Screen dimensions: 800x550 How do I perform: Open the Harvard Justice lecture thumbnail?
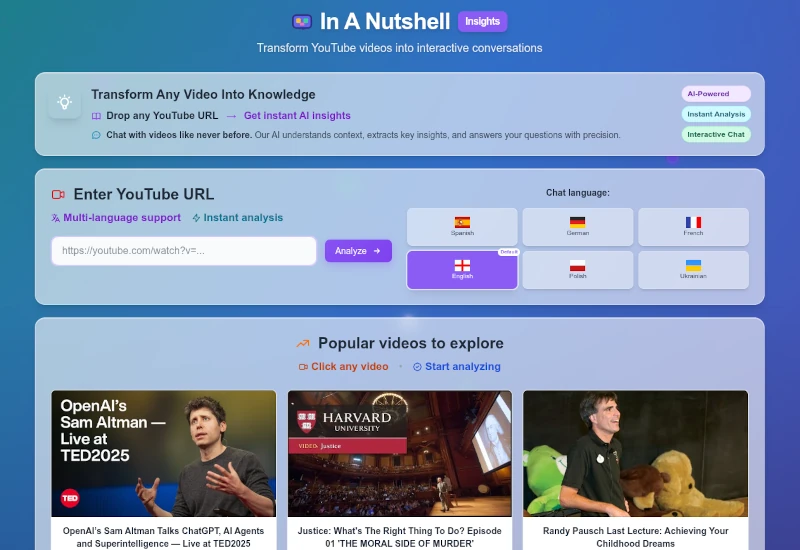click(x=399, y=454)
